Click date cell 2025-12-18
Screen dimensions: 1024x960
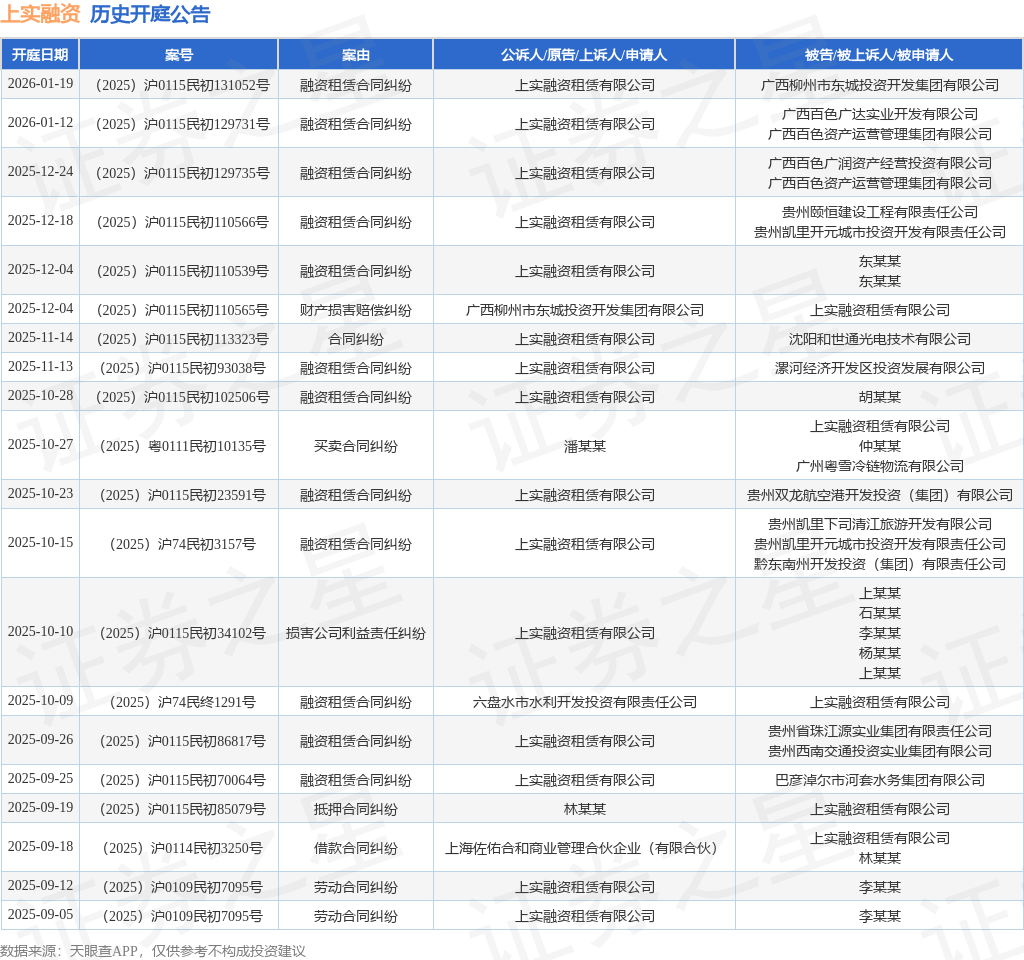pyautogui.click(x=40, y=220)
